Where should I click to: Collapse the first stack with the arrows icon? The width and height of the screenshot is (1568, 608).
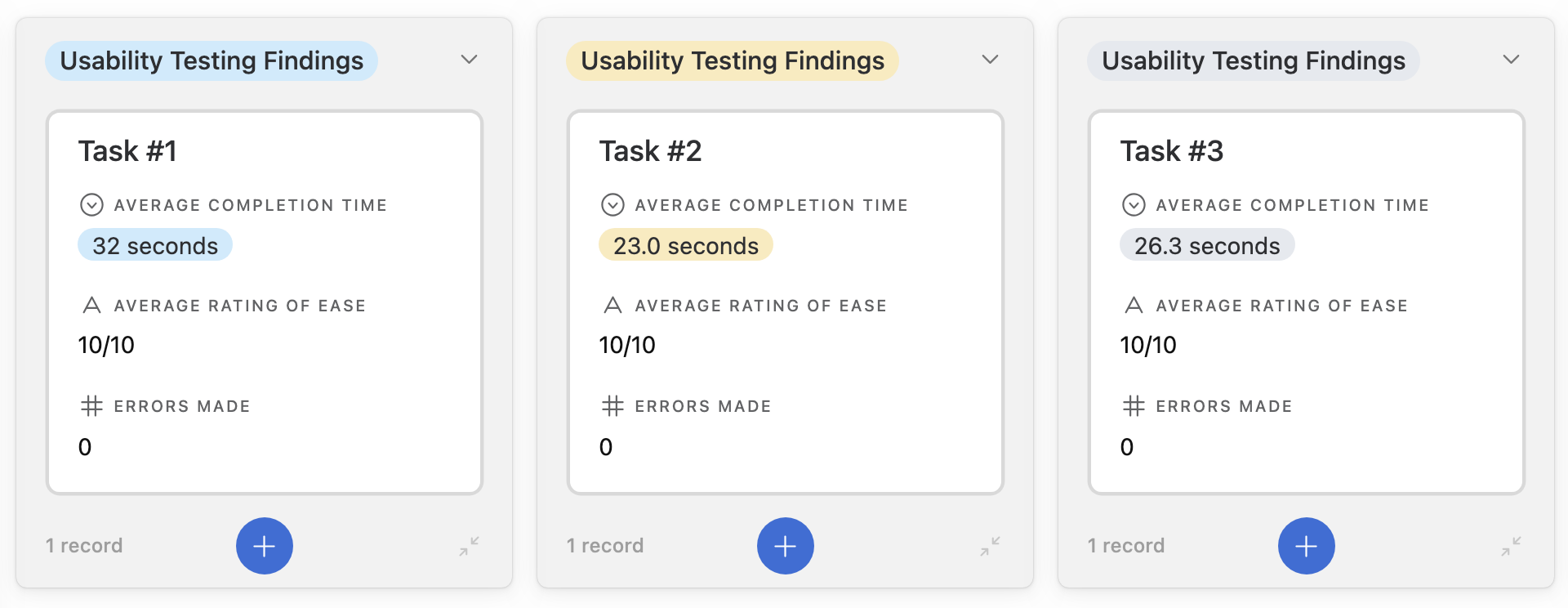pyautogui.click(x=470, y=546)
